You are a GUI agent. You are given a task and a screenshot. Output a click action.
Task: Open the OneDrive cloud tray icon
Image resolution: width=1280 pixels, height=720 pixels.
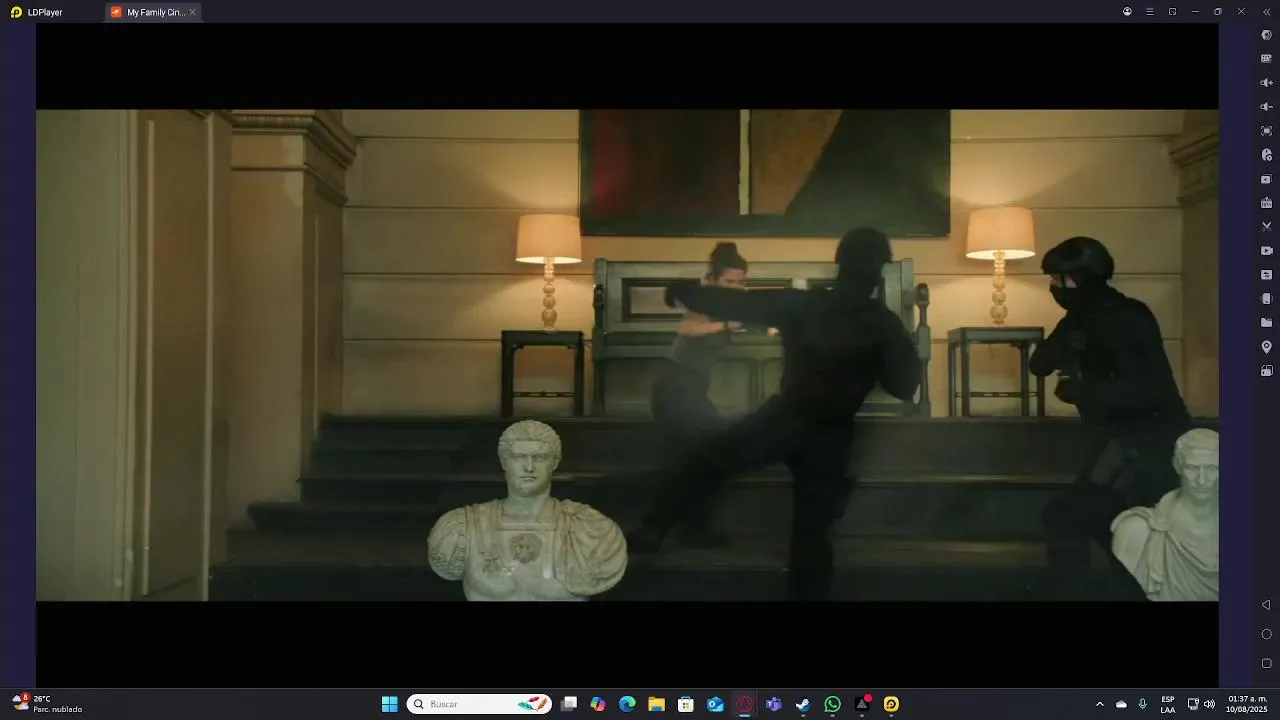coord(1121,704)
